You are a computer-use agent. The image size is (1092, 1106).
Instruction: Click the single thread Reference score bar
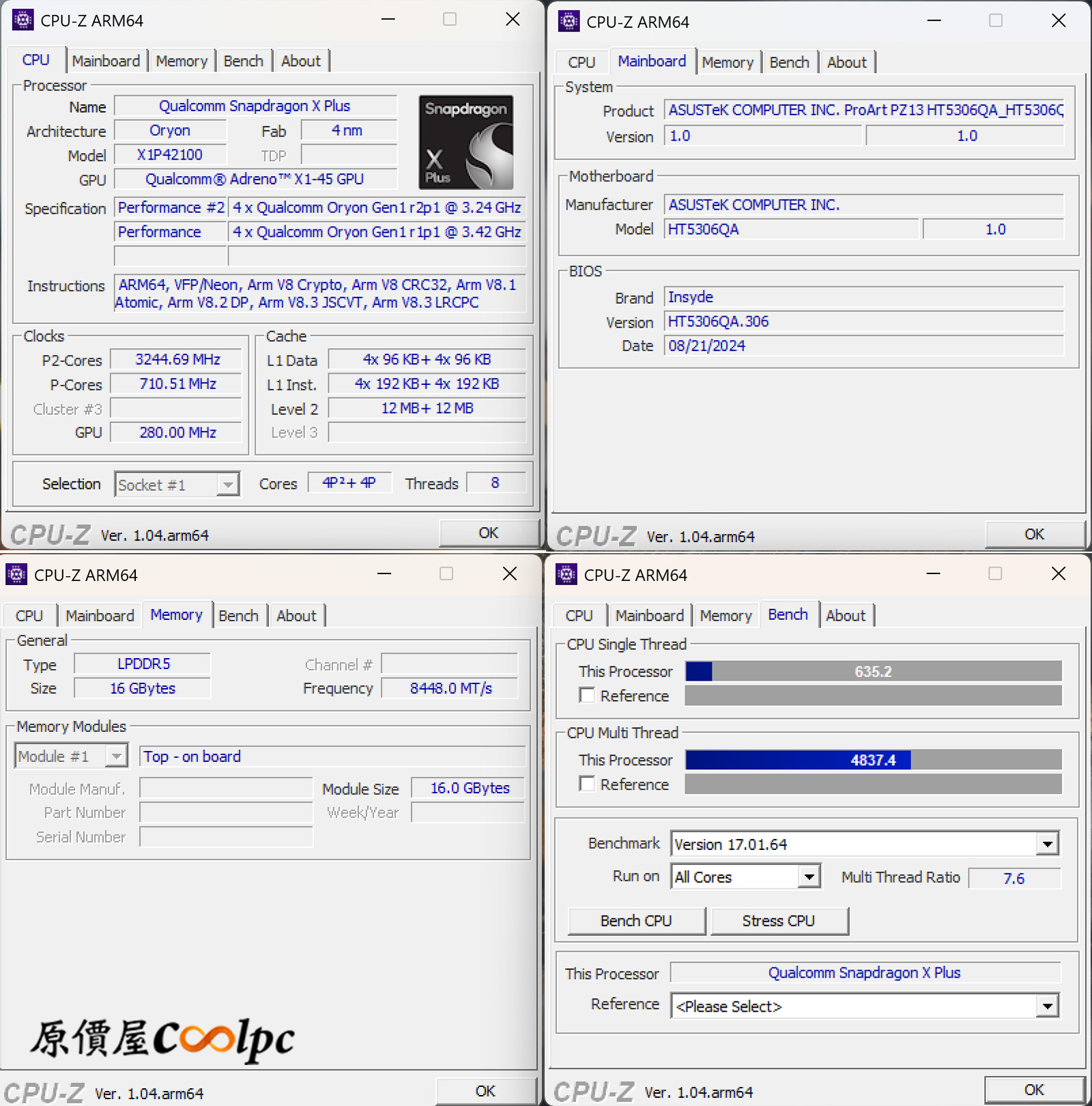click(874, 695)
